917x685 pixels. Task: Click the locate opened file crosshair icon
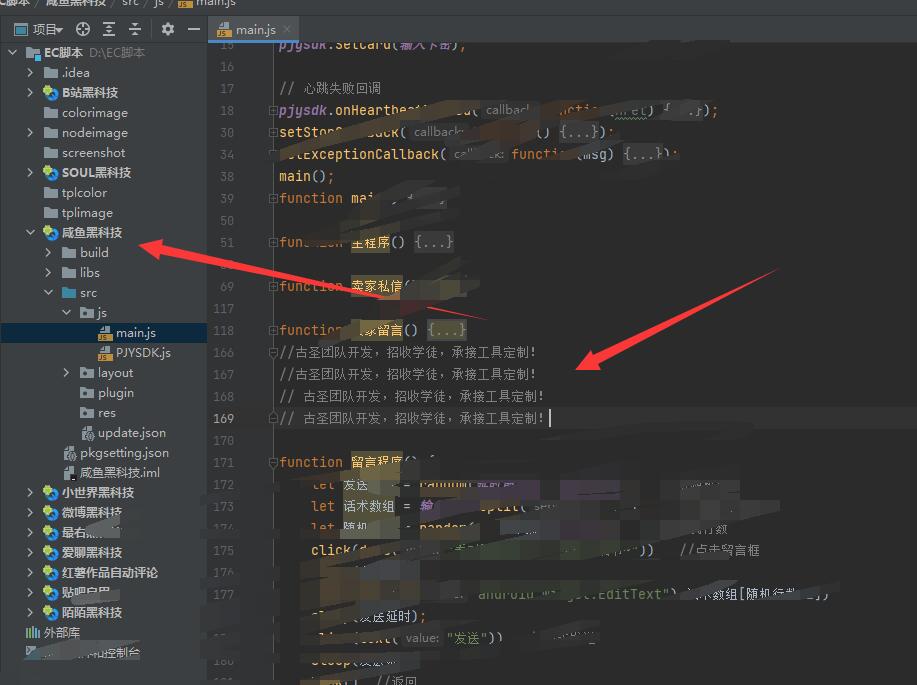[x=83, y=29]
